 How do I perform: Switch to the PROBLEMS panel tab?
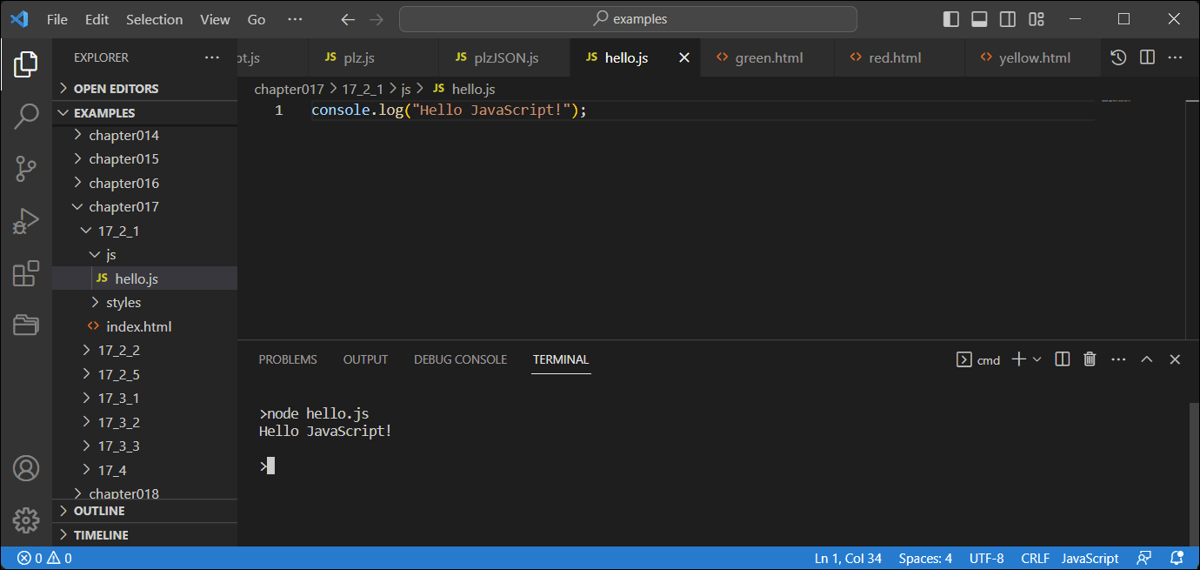tap(288, 359)
